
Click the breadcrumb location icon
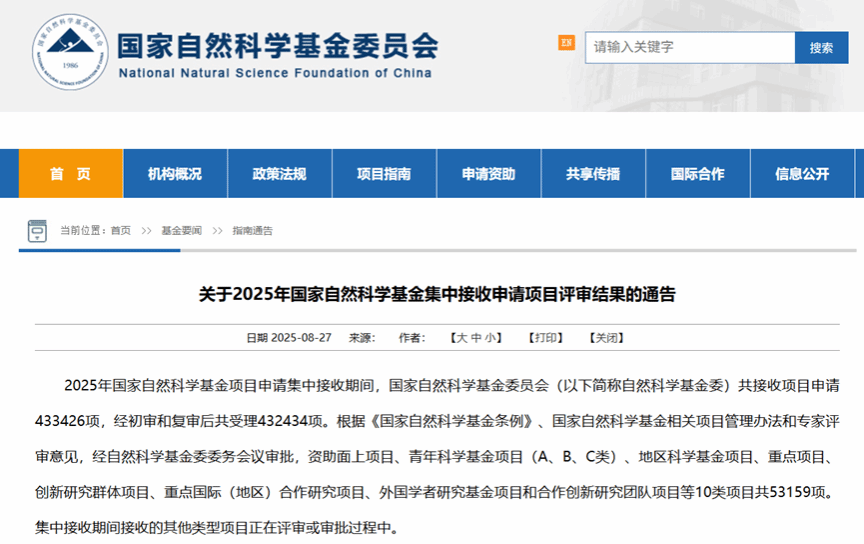tap(37, 231)
